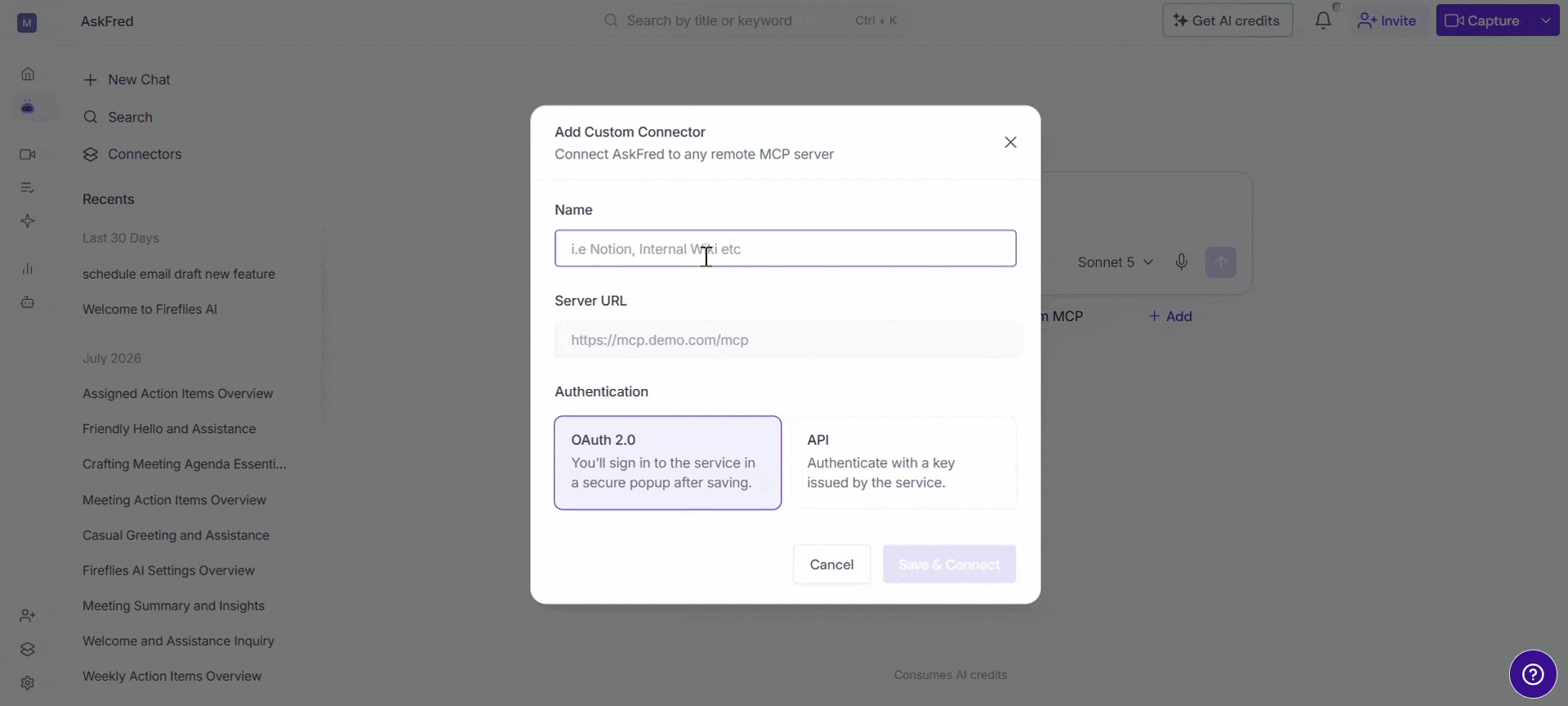The width and height of the screenshot is (1568, 706).
Task: Open the playlist lines icon in sidebar
Action: 28,188
